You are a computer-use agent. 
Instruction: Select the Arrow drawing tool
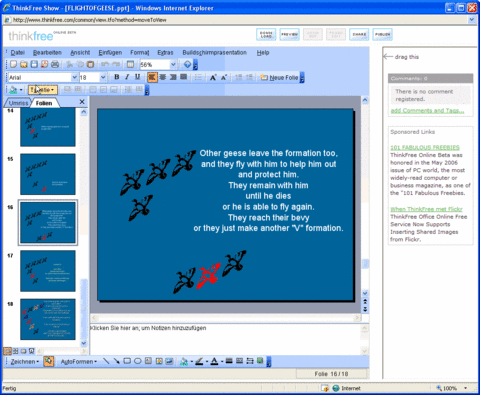pos(116,361)
